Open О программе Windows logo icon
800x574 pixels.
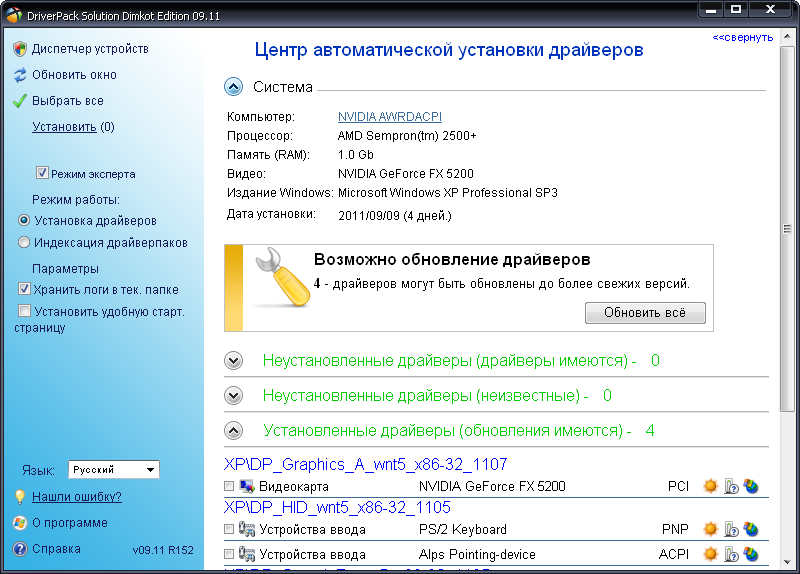[x=19, y=522]
